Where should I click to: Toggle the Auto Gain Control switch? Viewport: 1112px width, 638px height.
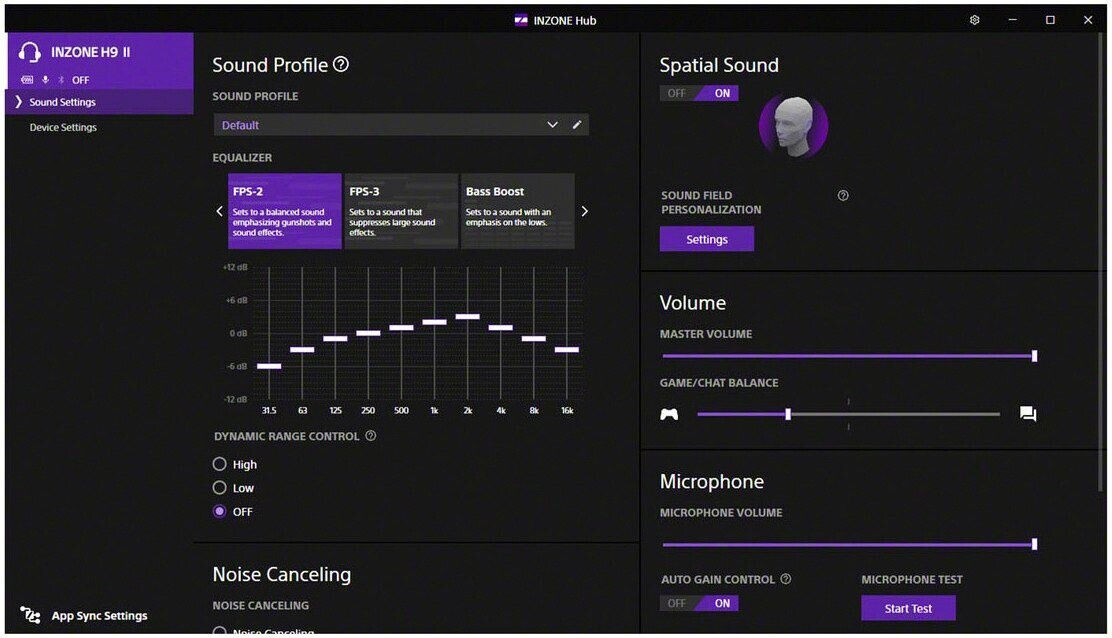pos(699,603)
